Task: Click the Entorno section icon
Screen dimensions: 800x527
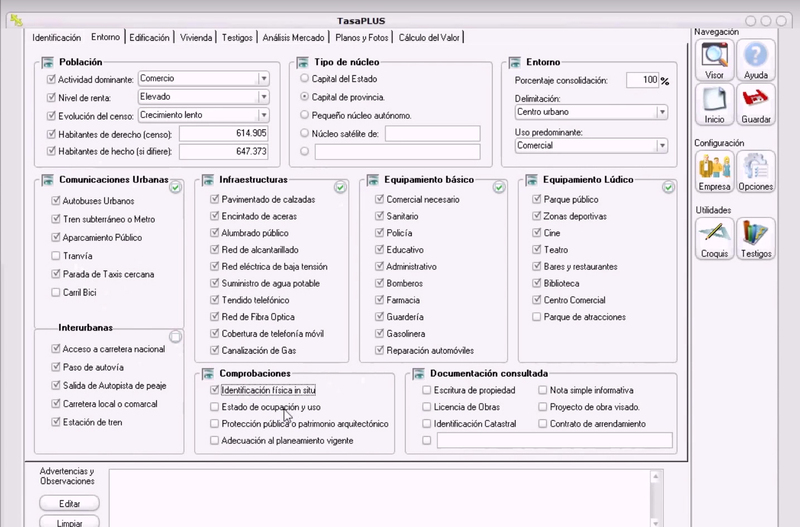Action: coord(515,62)
